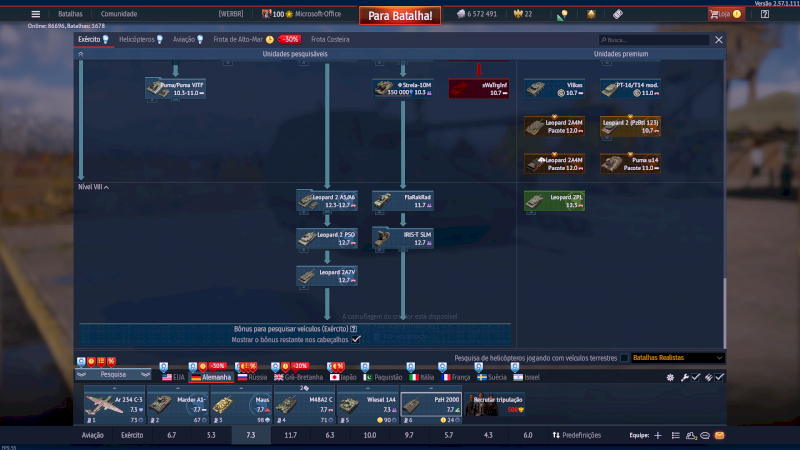
Task: Click the Equipe plus invite icon
Action: click(x=658, y=435)
